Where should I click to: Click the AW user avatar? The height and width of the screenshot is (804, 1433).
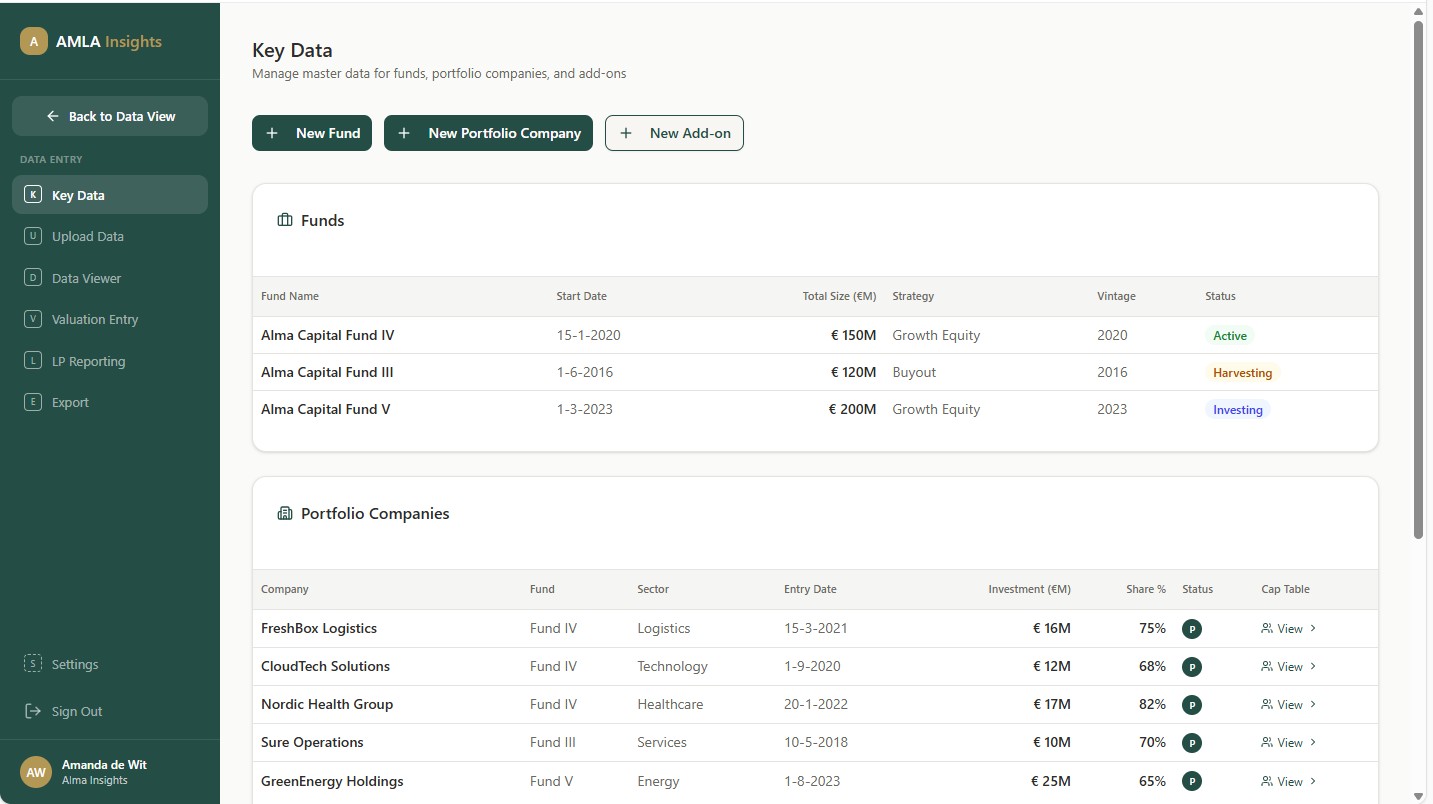coord(36,772)
